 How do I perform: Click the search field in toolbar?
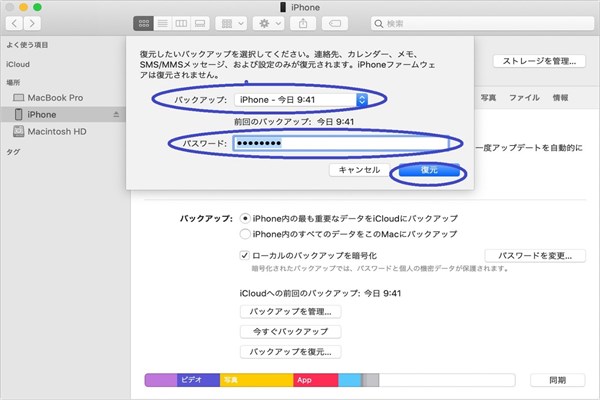pos(482,24)
